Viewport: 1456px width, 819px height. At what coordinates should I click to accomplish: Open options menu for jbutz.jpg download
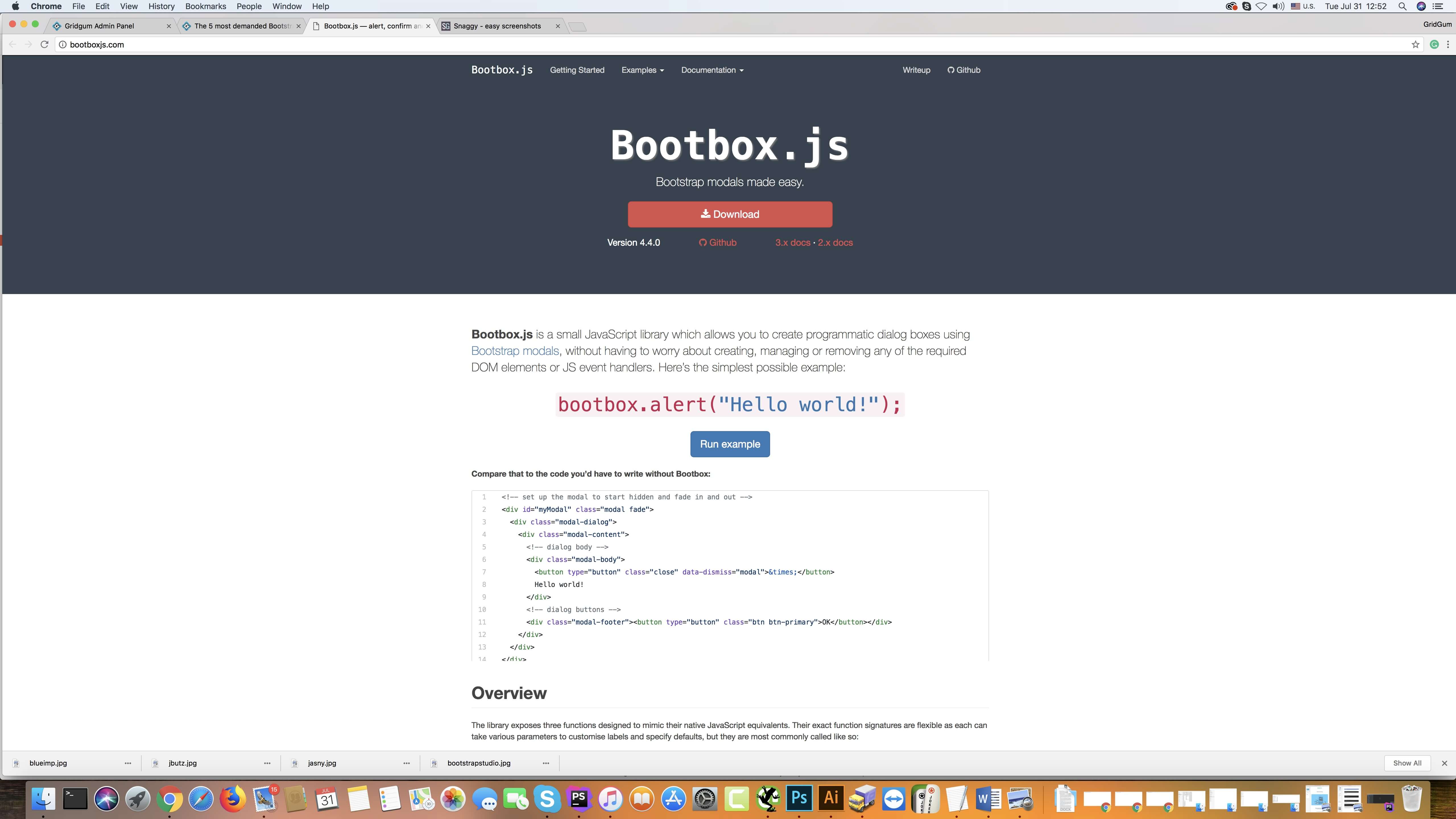coord(267,763)
